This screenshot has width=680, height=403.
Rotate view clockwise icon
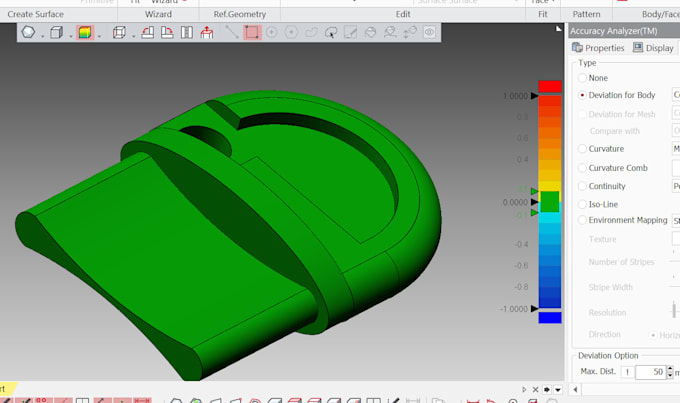pos(167,33)
